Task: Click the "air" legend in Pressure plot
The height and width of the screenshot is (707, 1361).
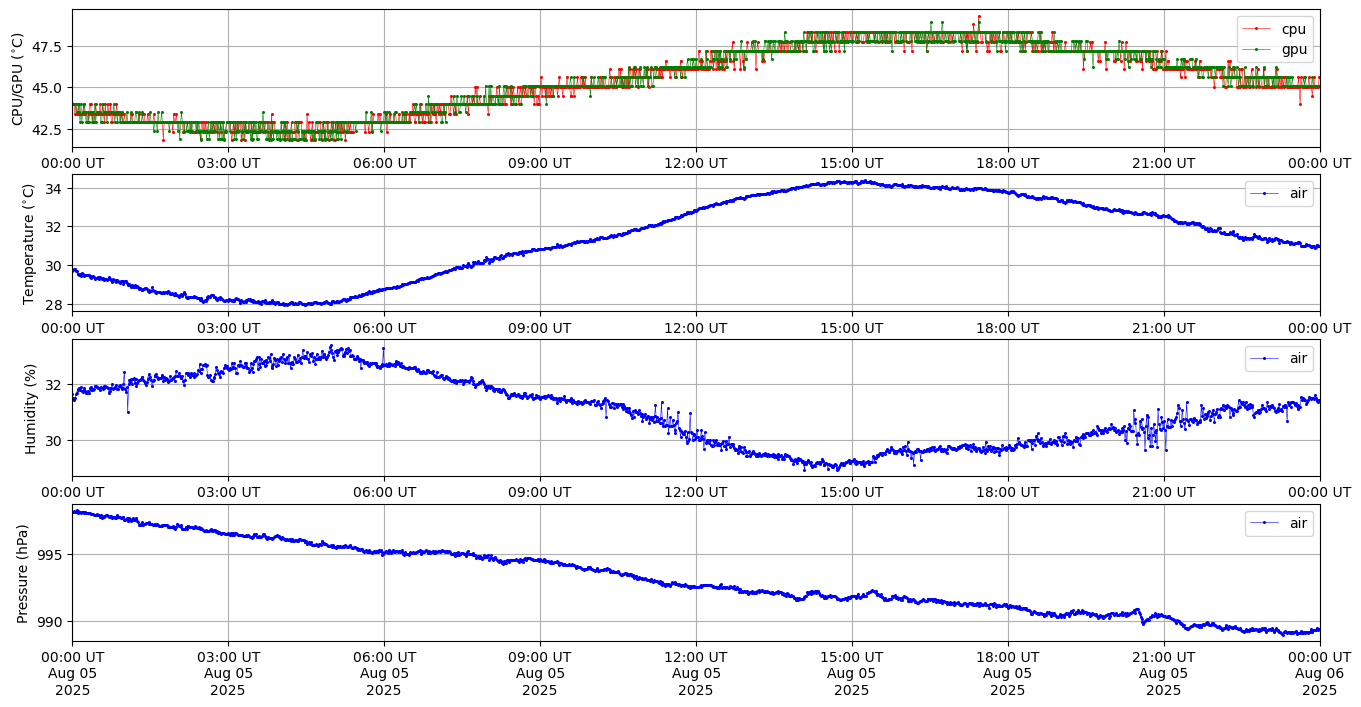Action: tap(1279, 522)
